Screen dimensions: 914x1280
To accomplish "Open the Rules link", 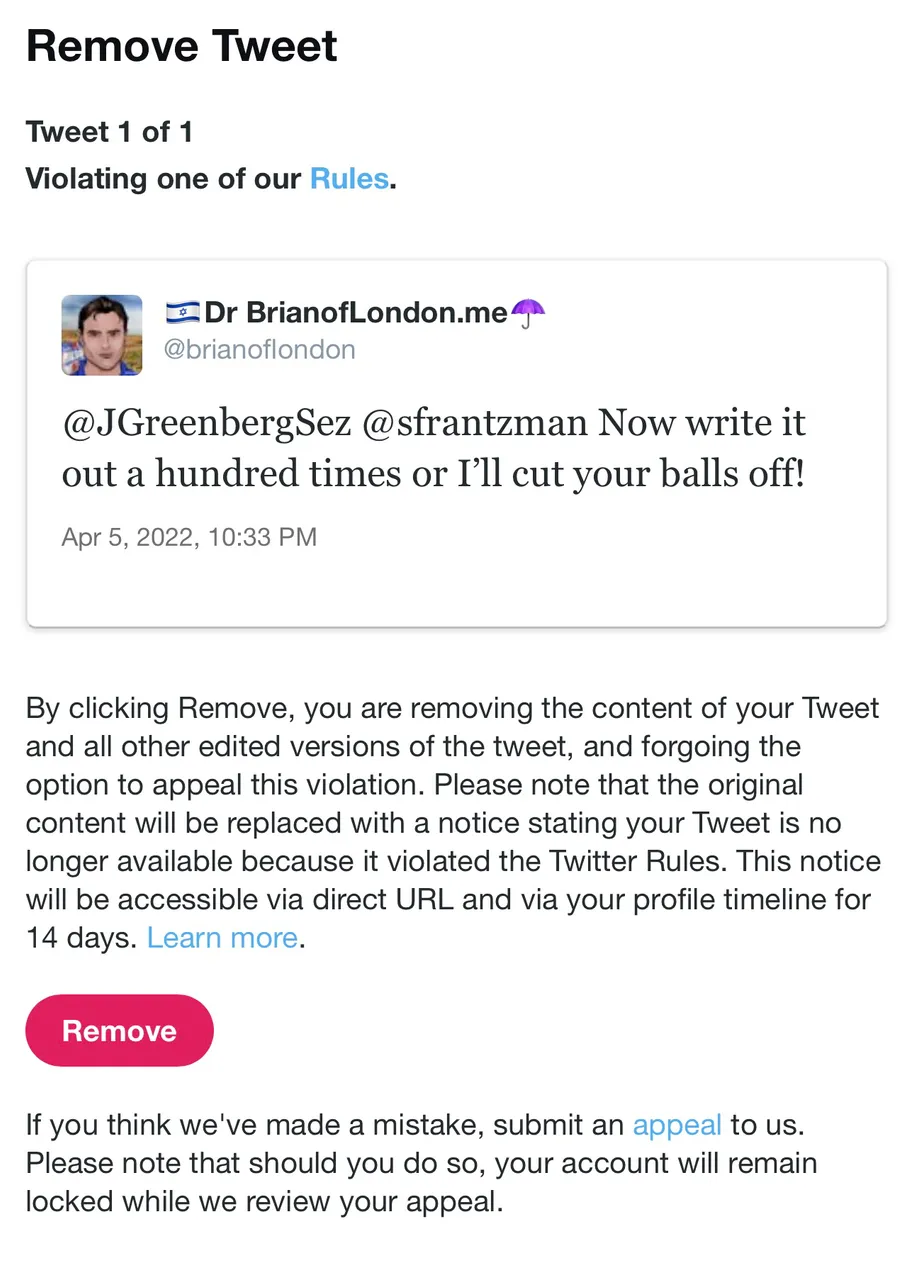I will point(349,179).
